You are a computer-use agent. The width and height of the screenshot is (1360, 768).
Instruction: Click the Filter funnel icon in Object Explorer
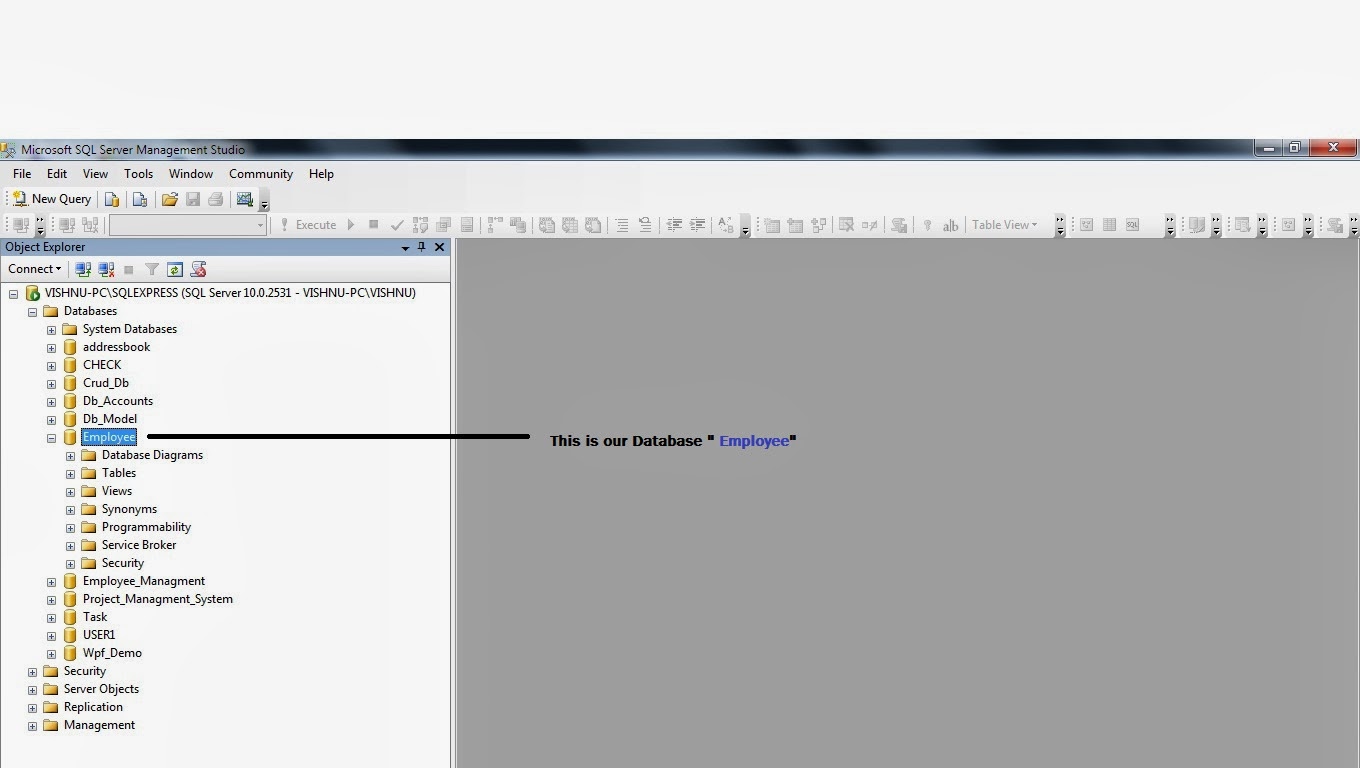pyautogui.click(x=152, y=269)
